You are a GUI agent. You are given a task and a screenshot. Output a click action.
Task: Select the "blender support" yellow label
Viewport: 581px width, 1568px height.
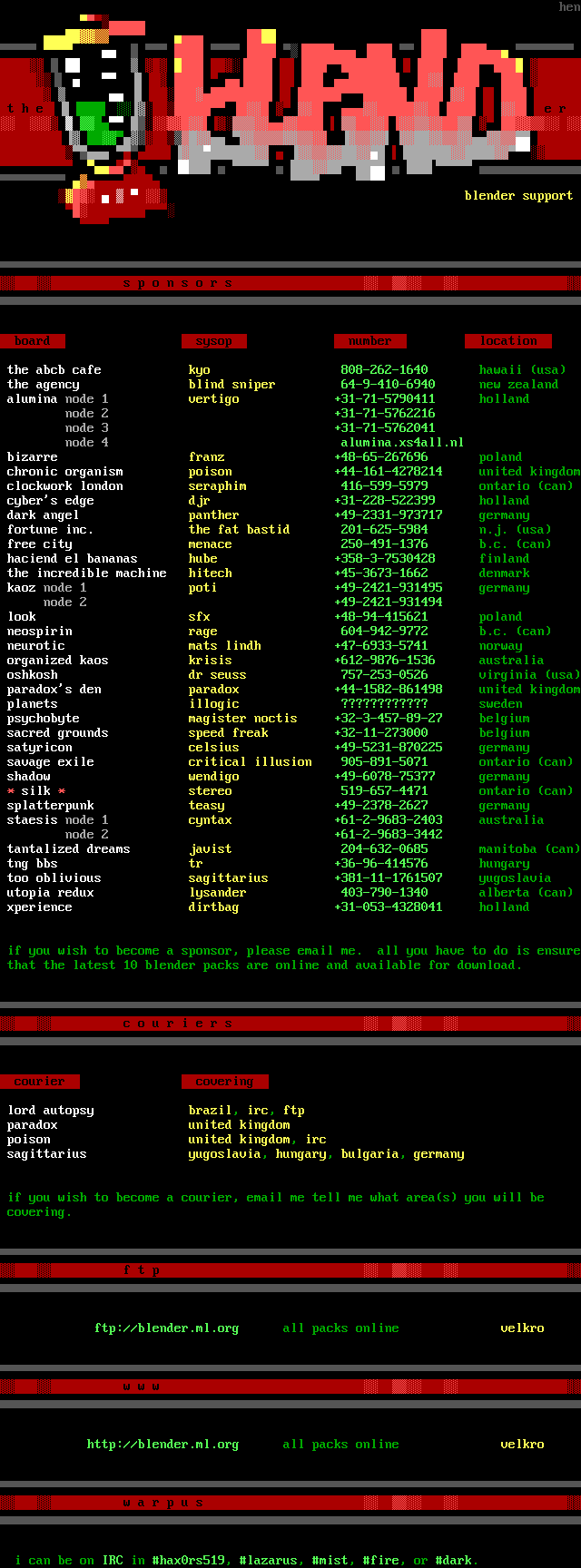tap(518, 196)
